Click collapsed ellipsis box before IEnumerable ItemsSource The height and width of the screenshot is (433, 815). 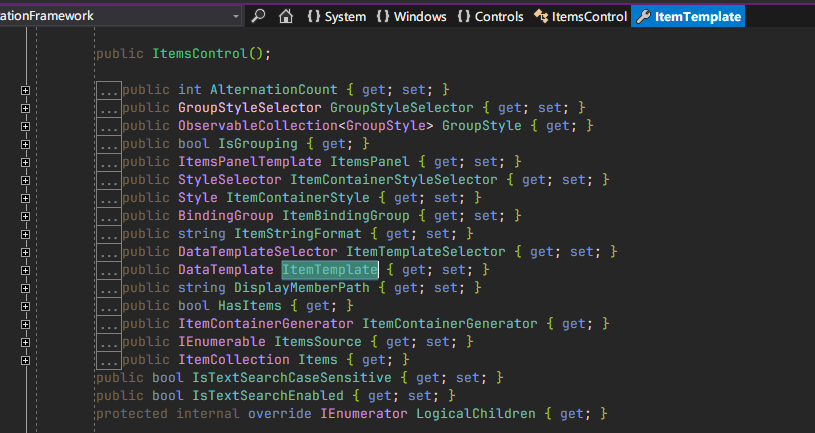coord(109,342)
